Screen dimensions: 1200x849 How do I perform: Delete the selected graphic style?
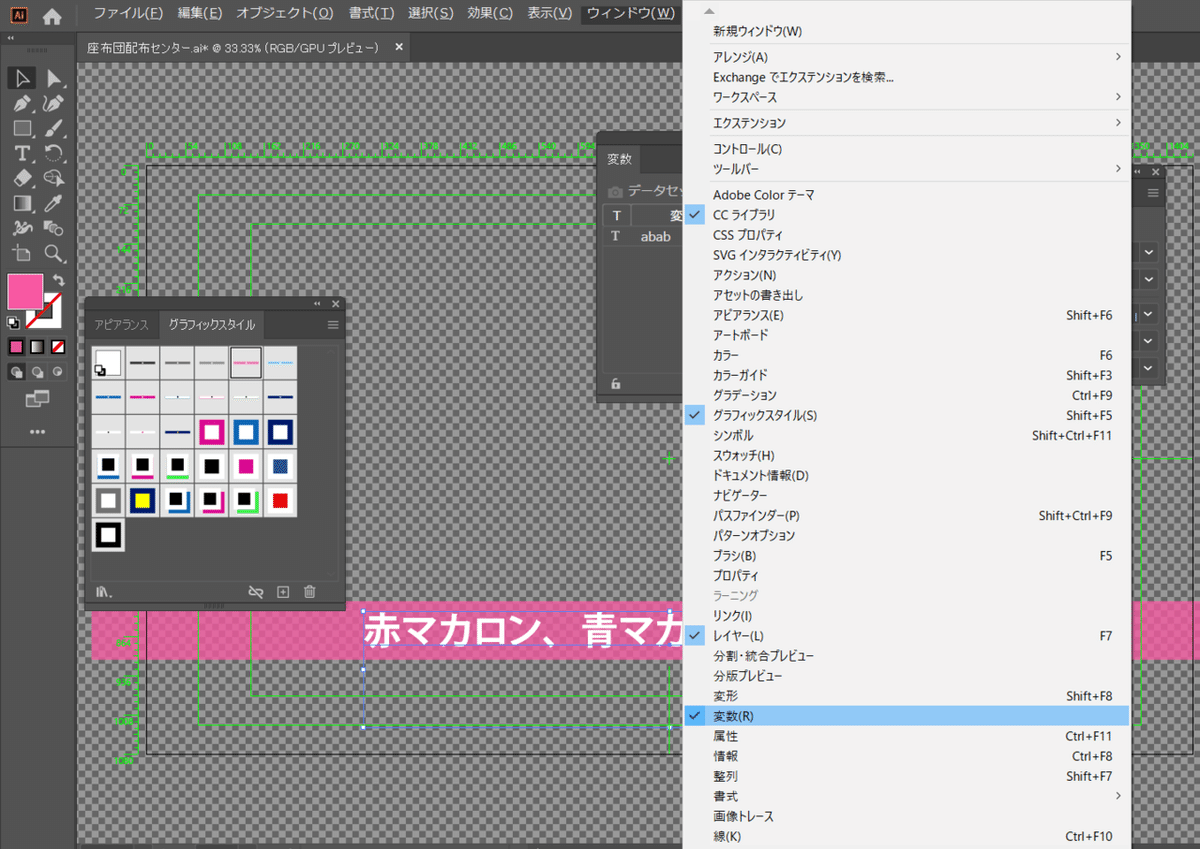pos(310,592)
